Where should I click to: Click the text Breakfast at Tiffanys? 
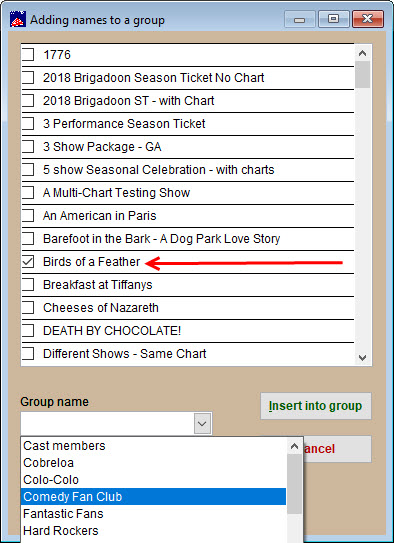click(98, 285)
